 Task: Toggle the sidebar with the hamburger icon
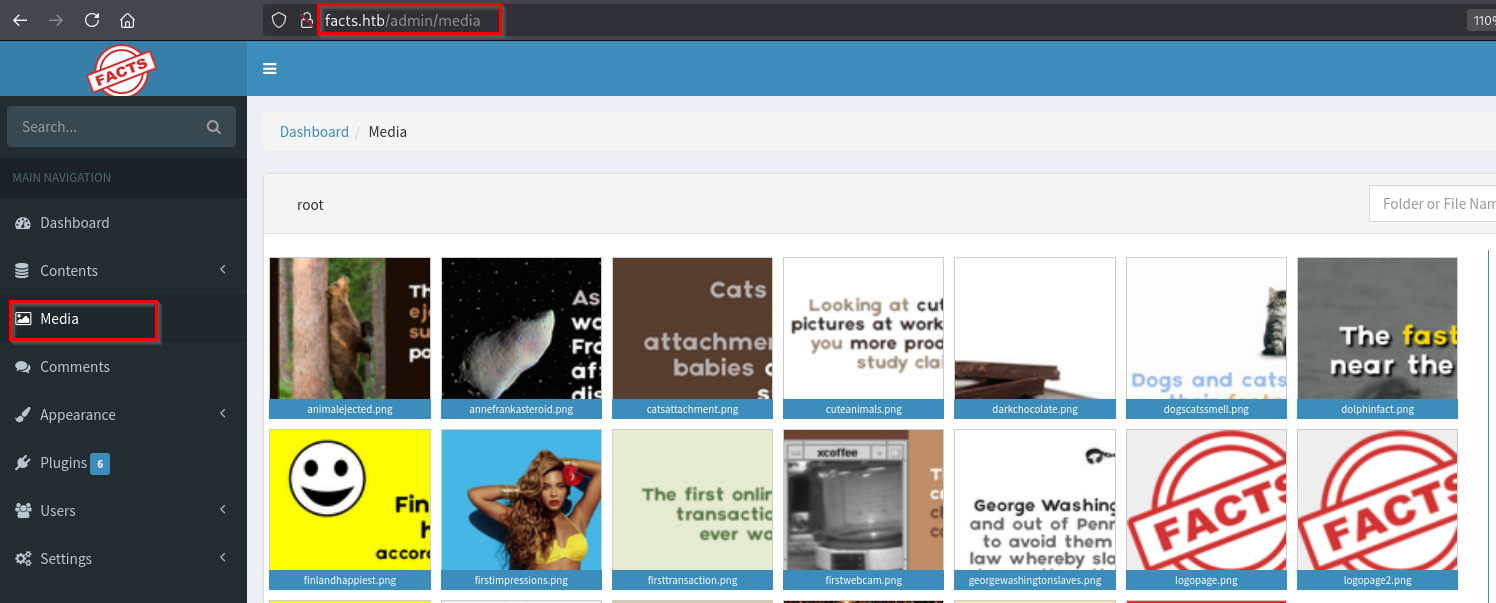click(x=270, y=69)
